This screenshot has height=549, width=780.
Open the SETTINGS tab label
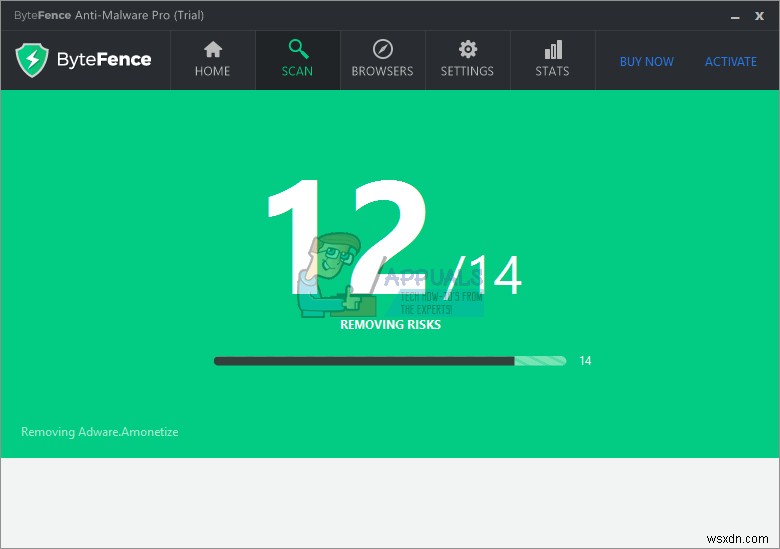467,71
